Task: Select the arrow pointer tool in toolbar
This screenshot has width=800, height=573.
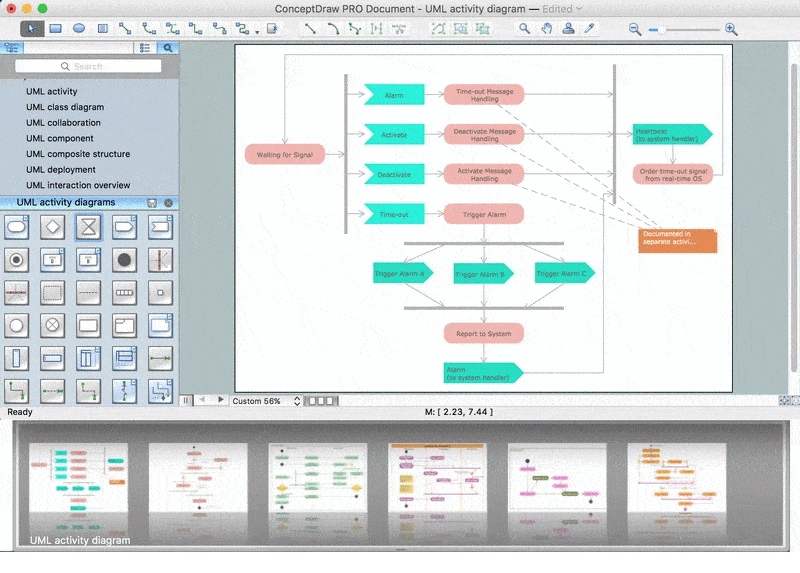Action: (32, 29)
